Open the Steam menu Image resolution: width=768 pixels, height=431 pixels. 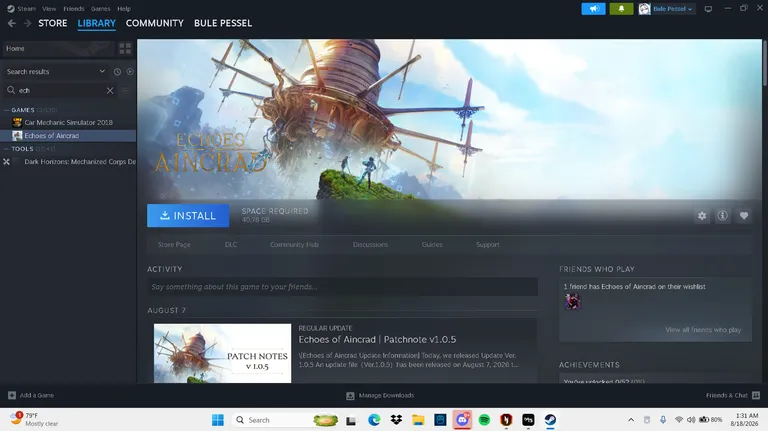tap(26, 9)
